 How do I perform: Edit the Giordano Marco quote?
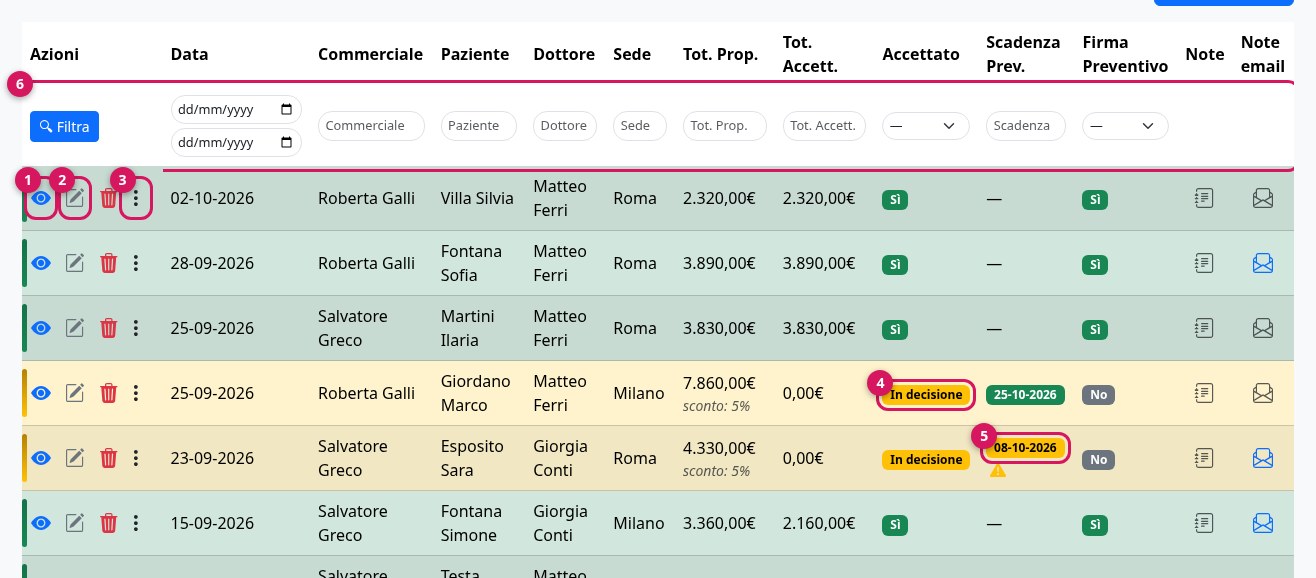tap(75, 393)
